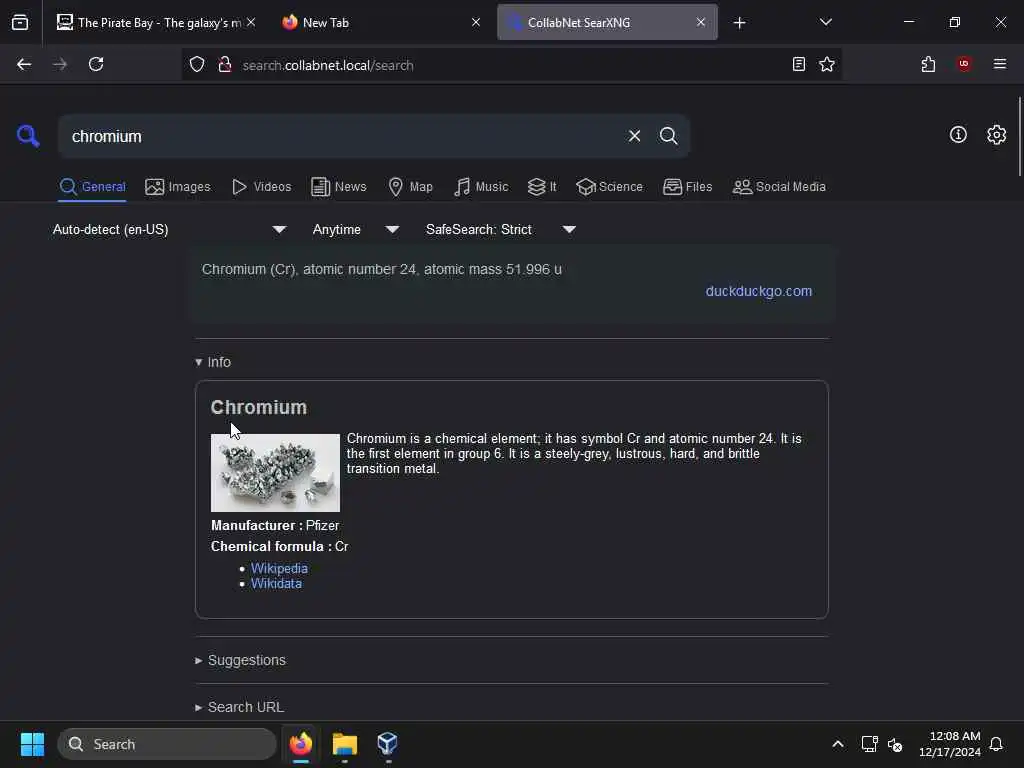Show hidden system tray icons
This screenshot has height=768, width=1024.
tap(838, 744)
